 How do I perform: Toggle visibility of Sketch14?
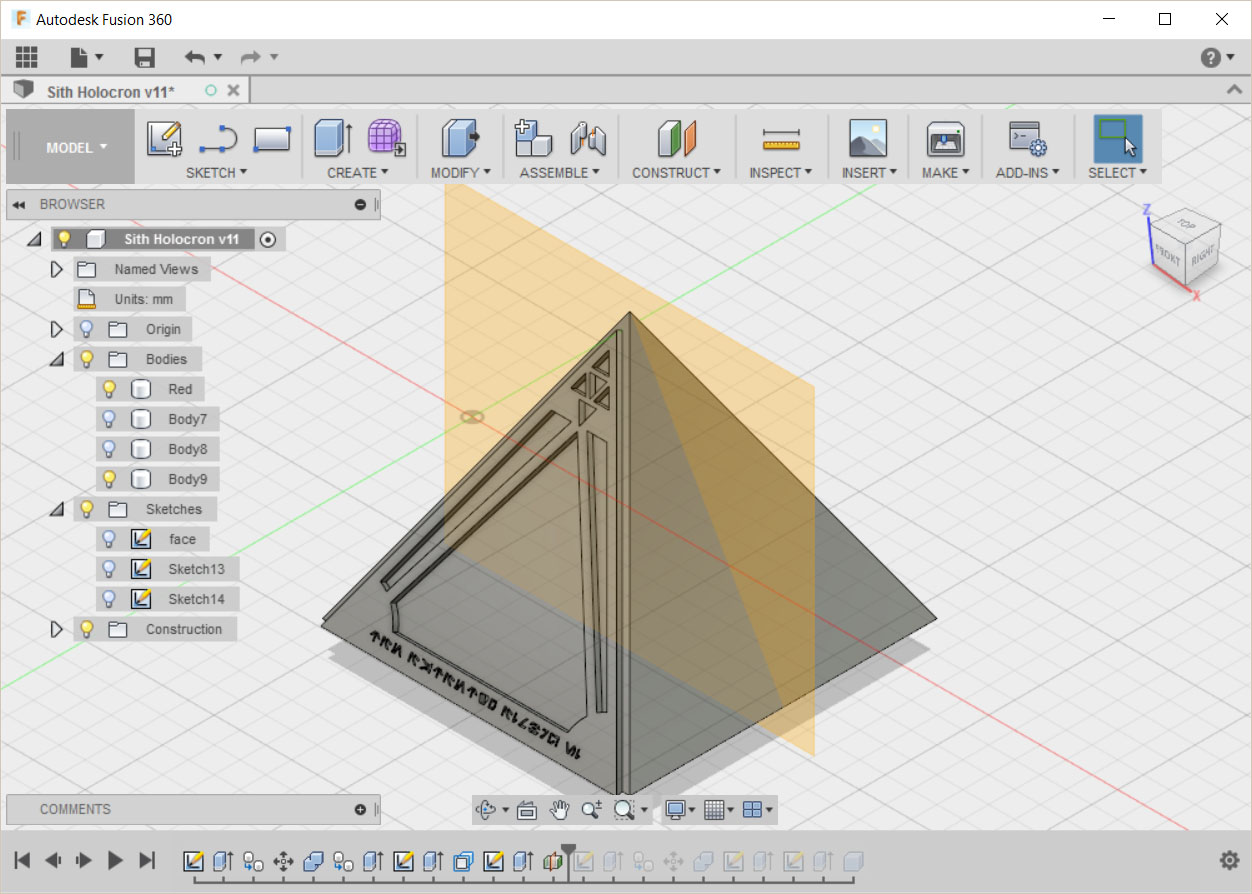click(x=110, y=599)
